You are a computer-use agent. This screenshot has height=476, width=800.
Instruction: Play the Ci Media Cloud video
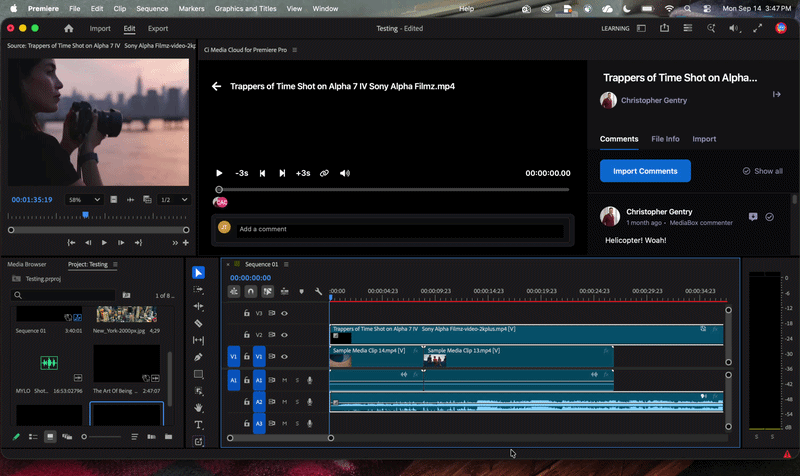[219, 173]
